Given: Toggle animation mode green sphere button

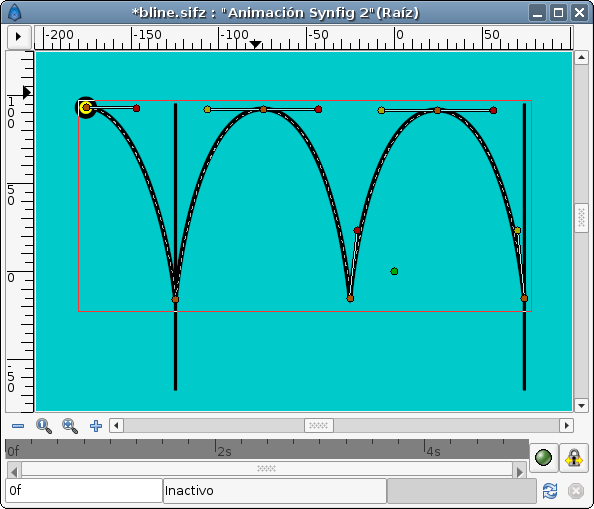Looking at the screenshot, I should [543, 457].
